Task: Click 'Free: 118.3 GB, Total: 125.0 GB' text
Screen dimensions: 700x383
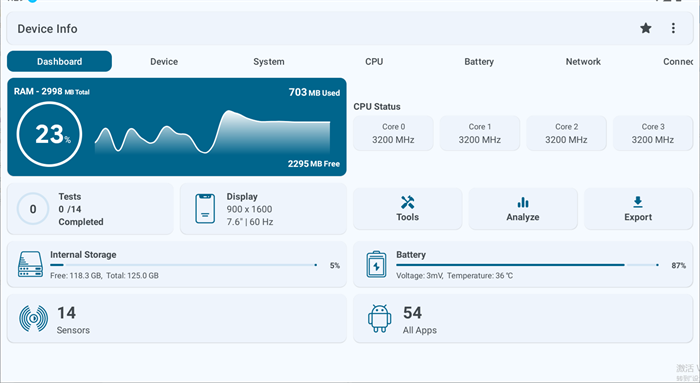Action: (x=104, y=276)
